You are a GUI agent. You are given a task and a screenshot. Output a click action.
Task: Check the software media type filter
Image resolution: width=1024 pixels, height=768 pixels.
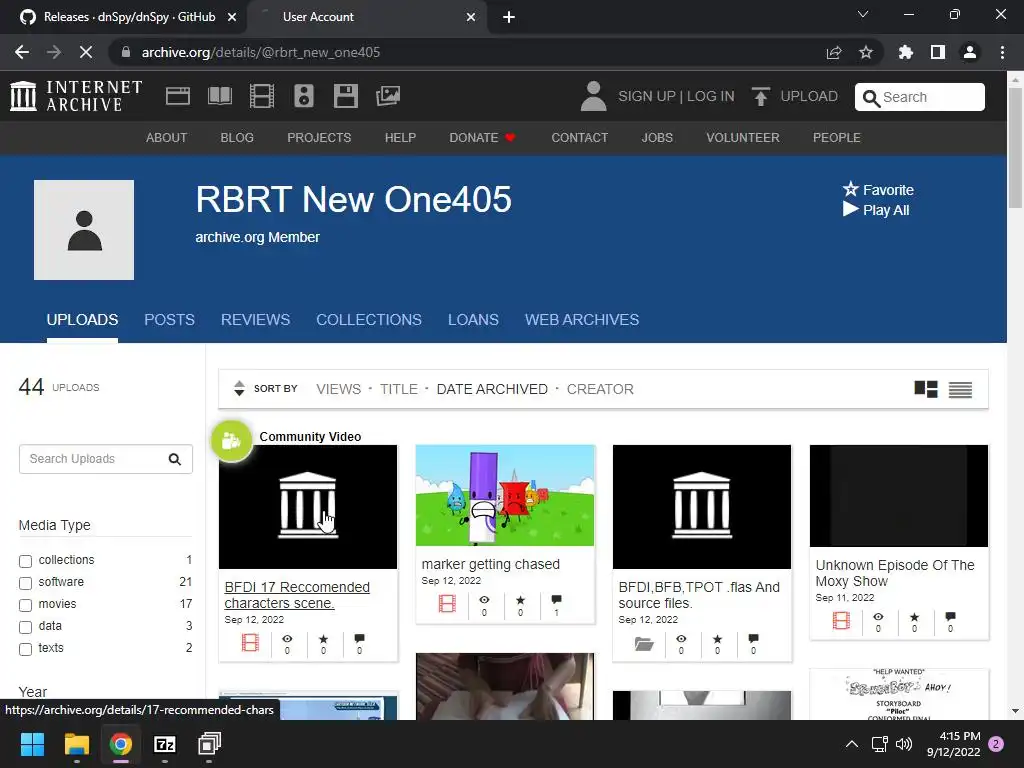click(25, 583)
